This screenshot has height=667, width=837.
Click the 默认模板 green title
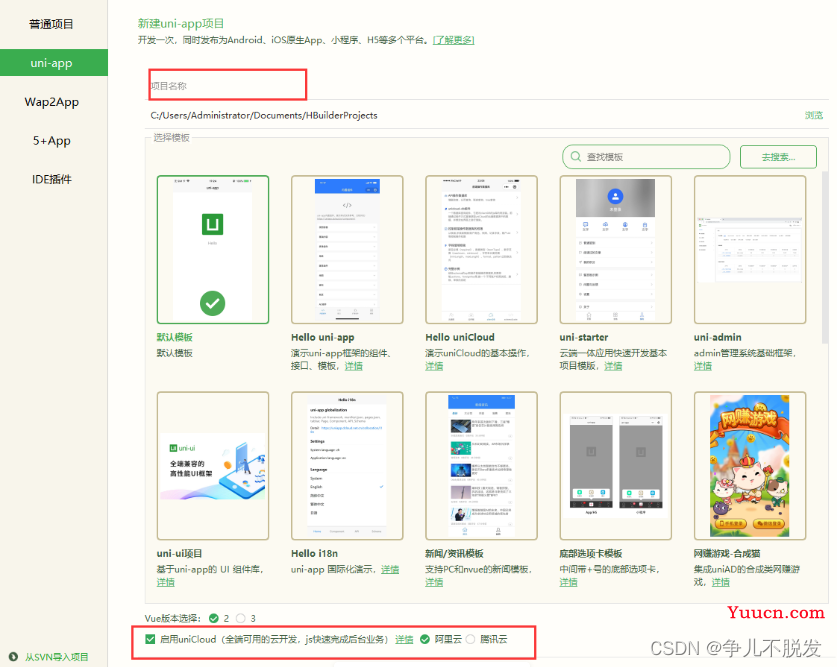tap(175, 337)
